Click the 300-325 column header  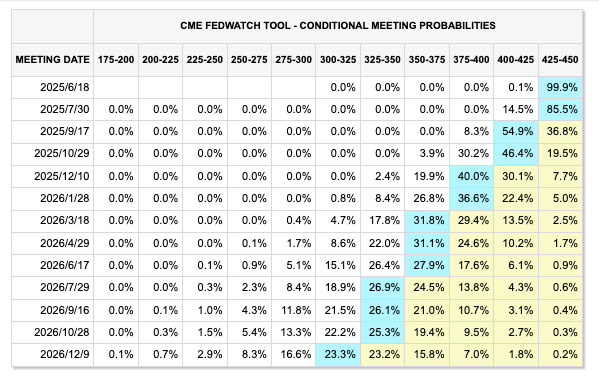[338, 60]
